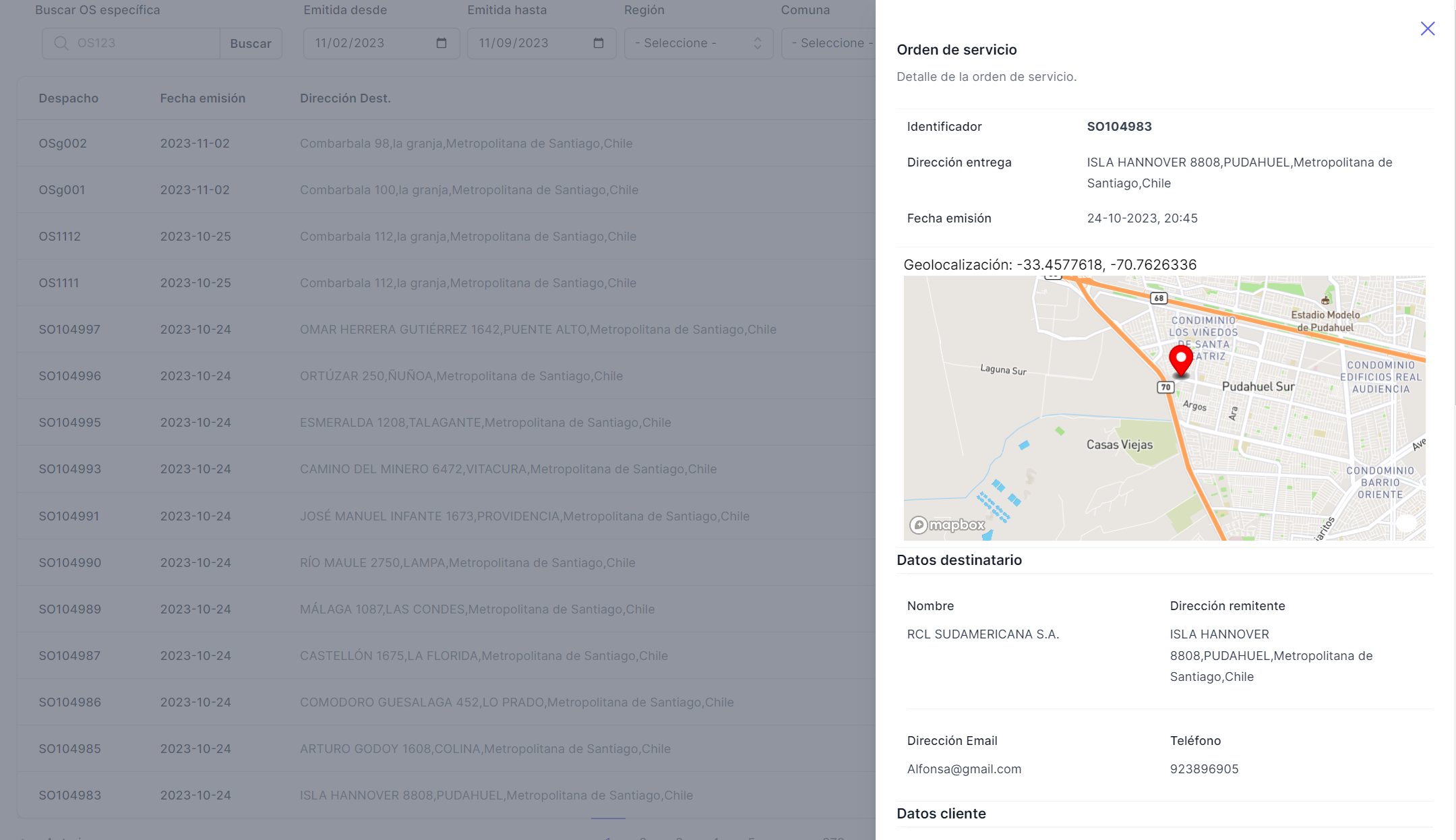Viewport: 1456px width, 840px height.
Task: Select the OSg002 order row
Action: pos(63,144)
